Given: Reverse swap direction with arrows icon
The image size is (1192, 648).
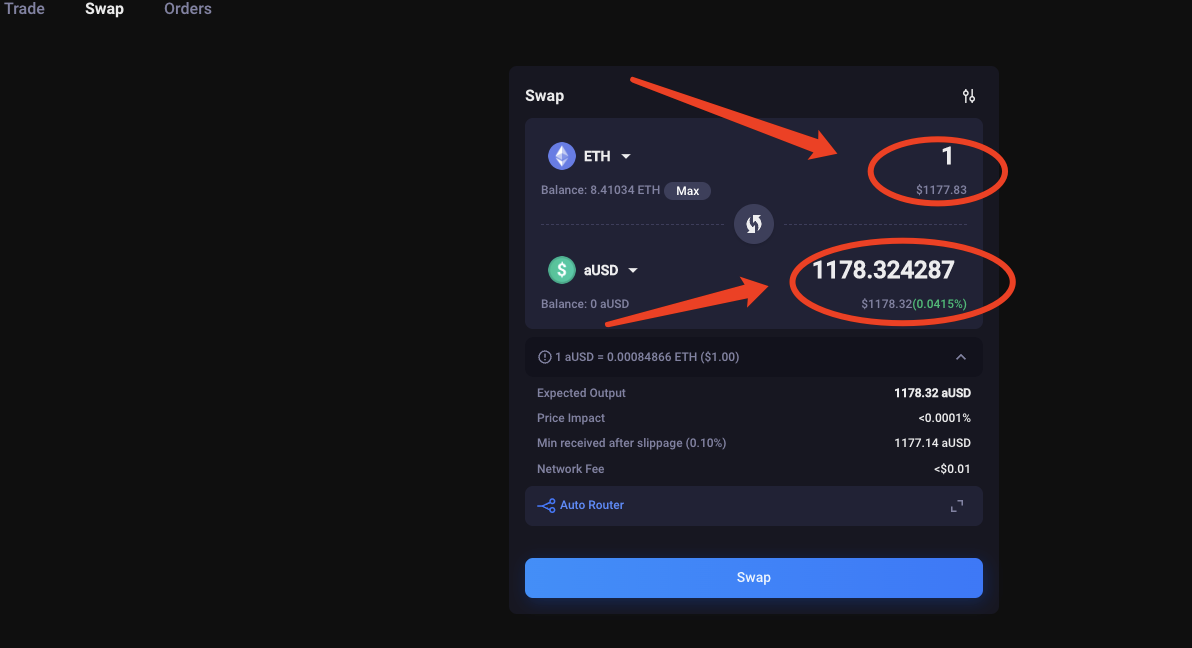Looking at the screenshot, I should coord(754,223).
